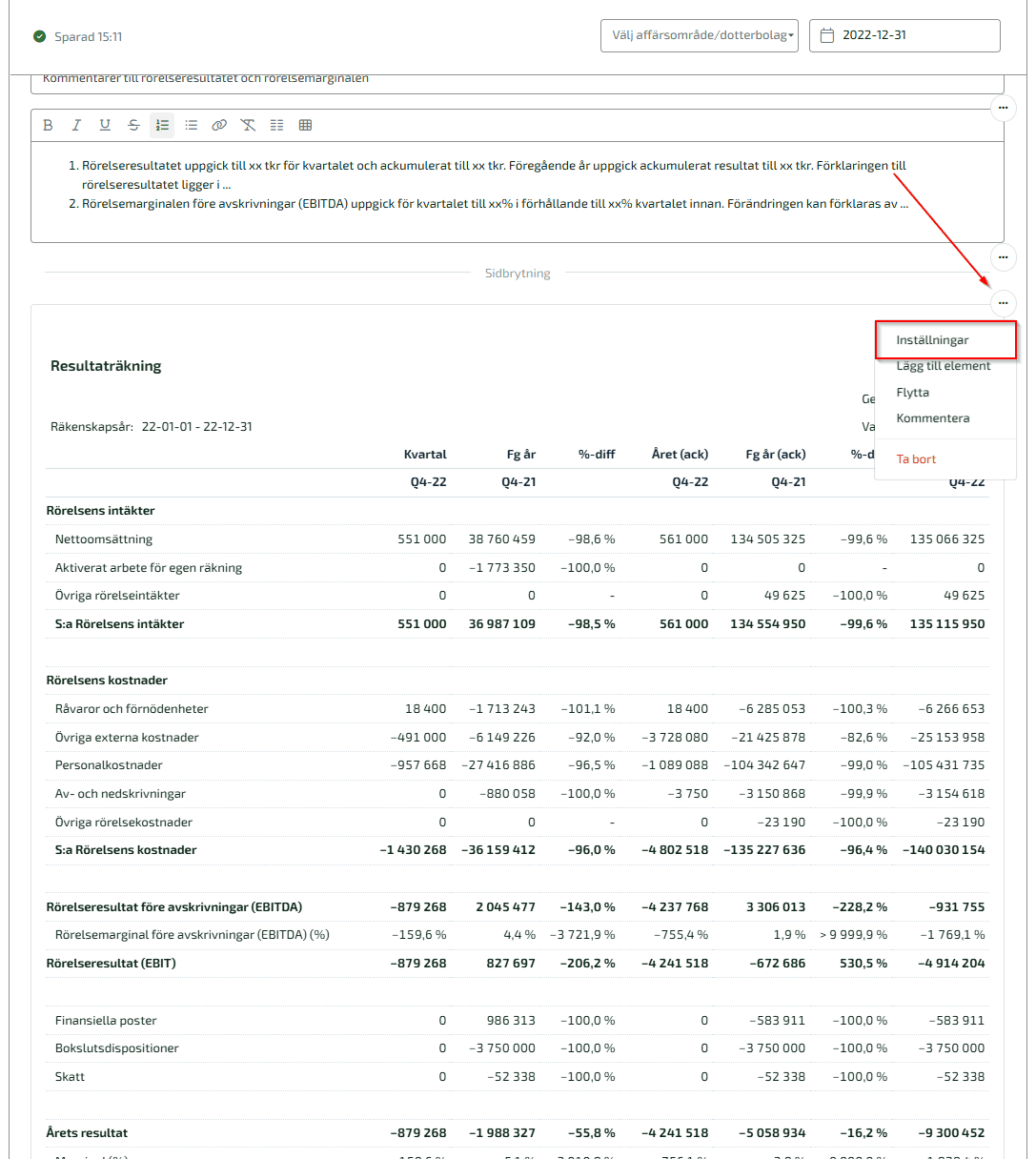
Task: Click the Finansiella poster row label
Action: pyautogui.click(x=106, y=1021)
